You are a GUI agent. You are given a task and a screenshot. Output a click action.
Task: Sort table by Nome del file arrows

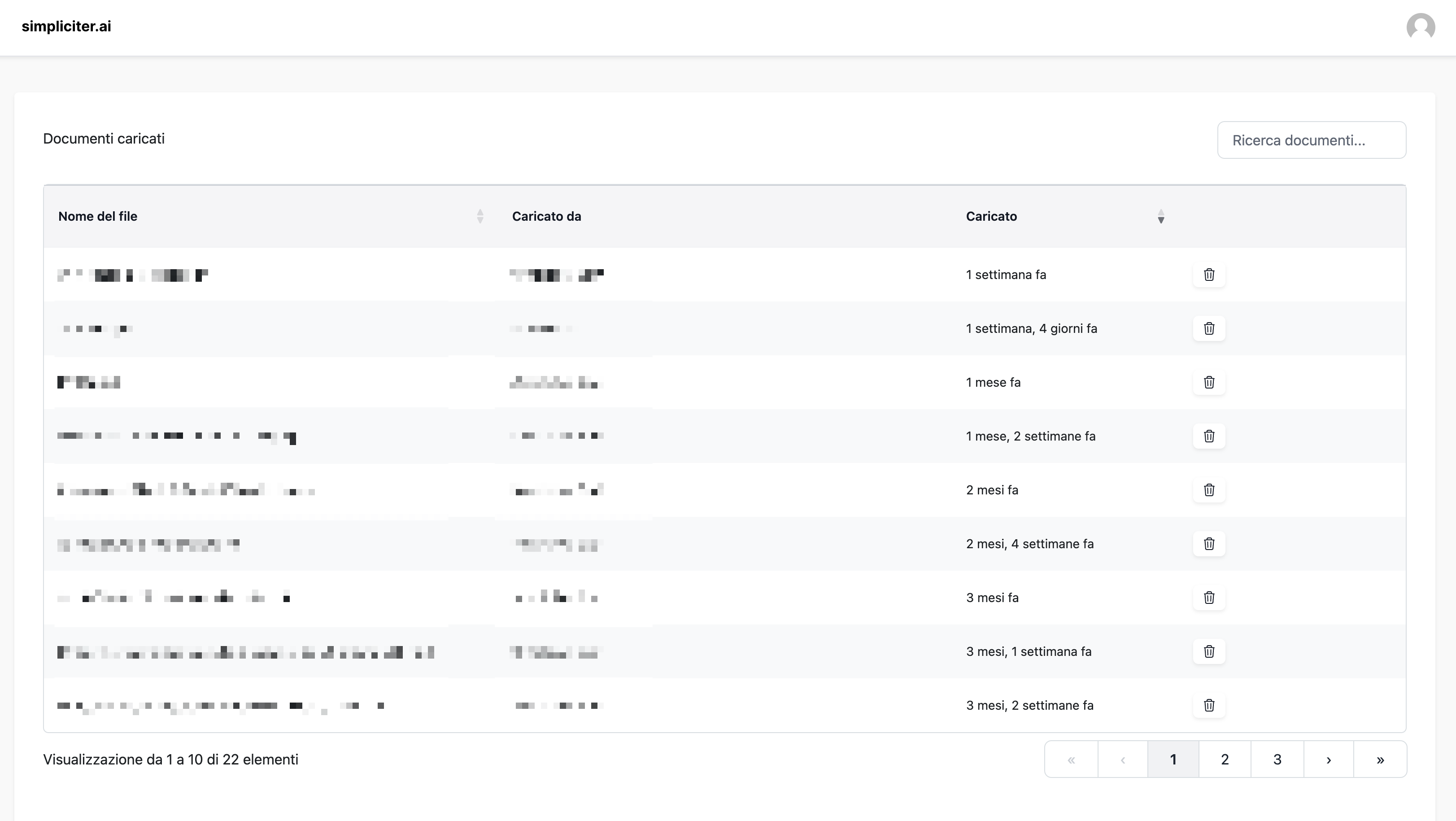[x=480, y=217]
